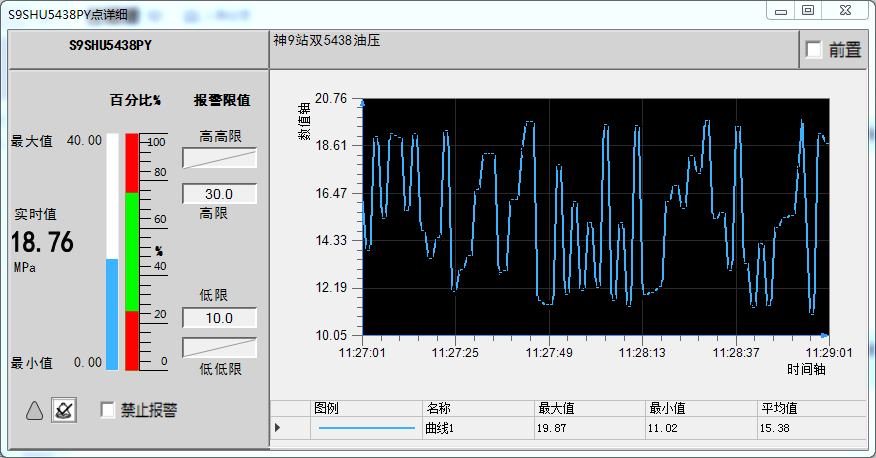876x458 pixels.
Task: Click the disabled 高高限 limit box
Action: 219,158
